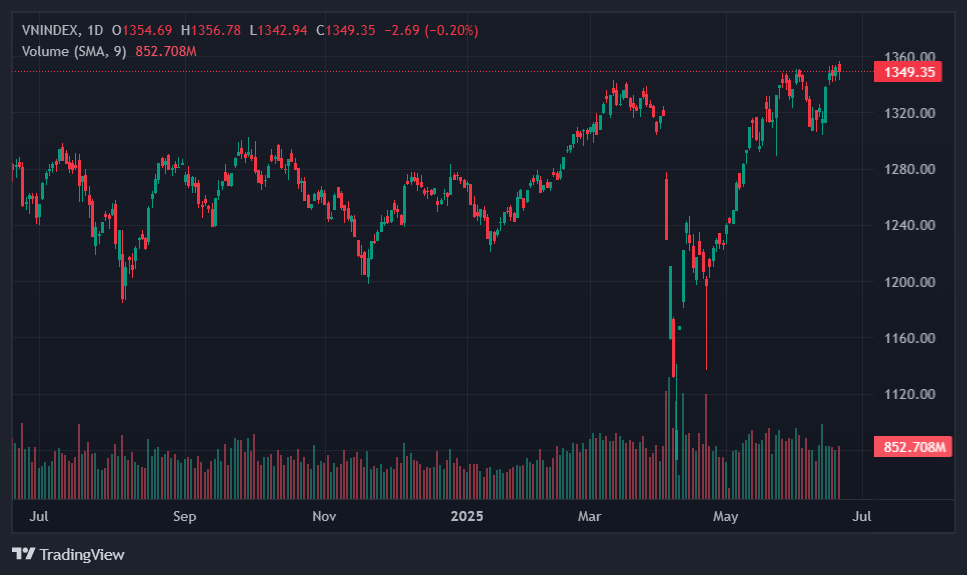Click the 852.708M volume tag on the axis
This screenshot has width=967, height=575.
[x=913, y=447]
